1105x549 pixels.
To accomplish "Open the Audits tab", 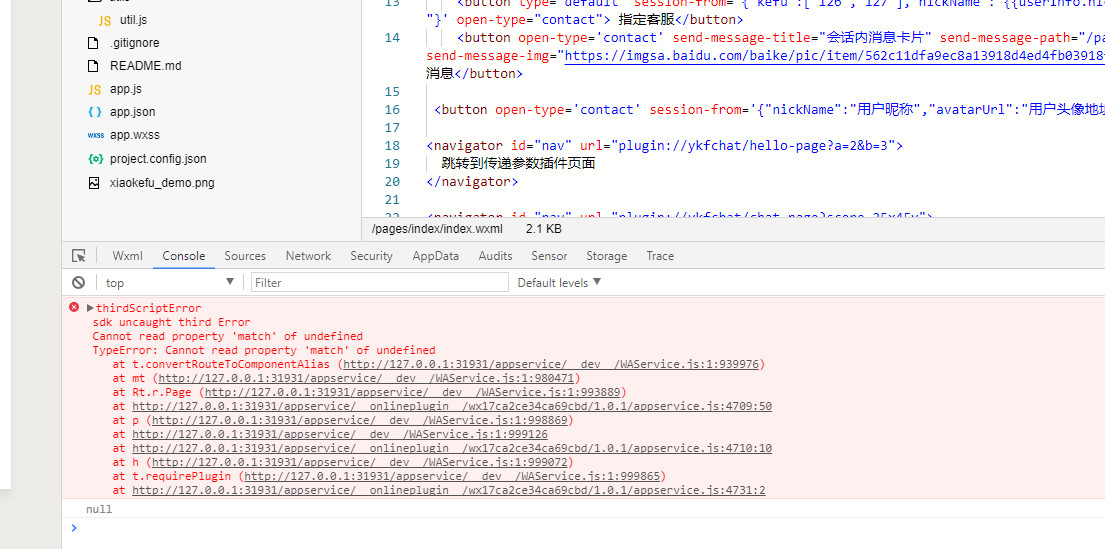I will [x=495, y=256].
